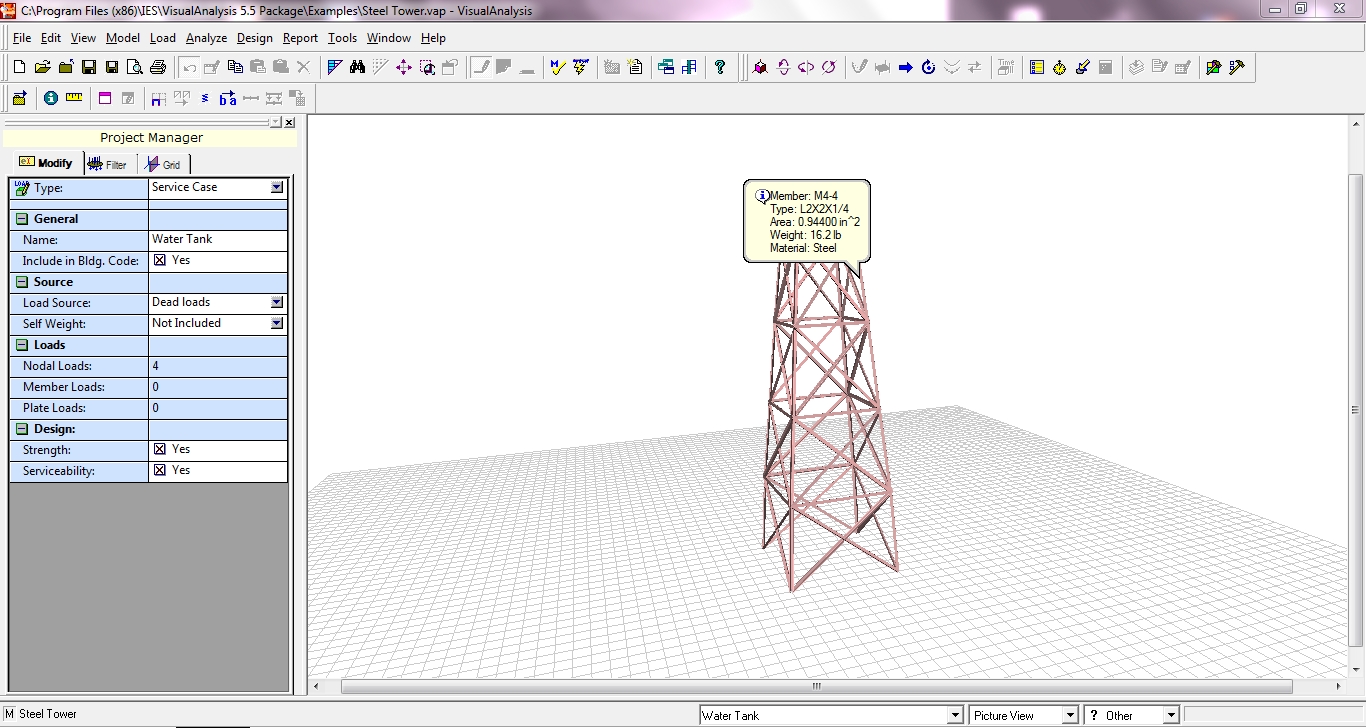Image resolution: width=1366 pixels, height=728 pixels.
Task: Click the yellow stopwatch toolbar icon
Action: tap(1060, 68)
